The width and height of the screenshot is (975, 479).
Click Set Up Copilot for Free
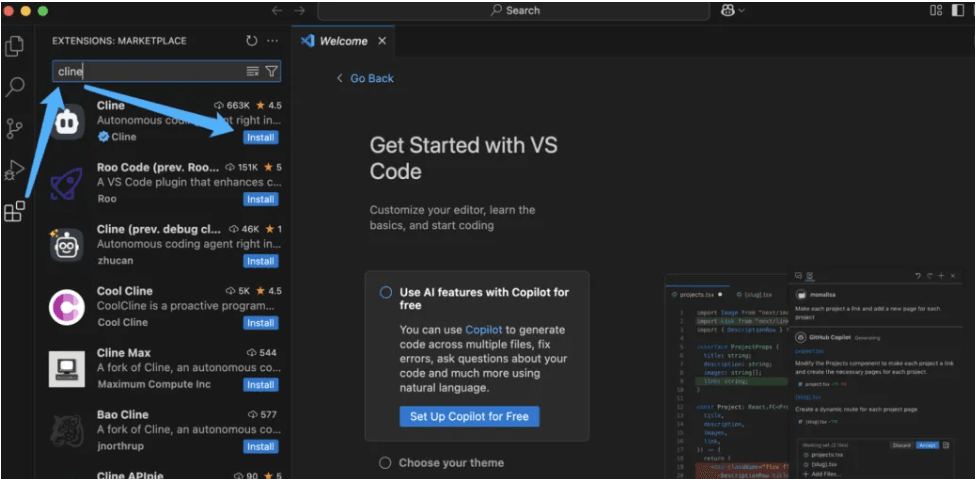[x=469, y=416]
